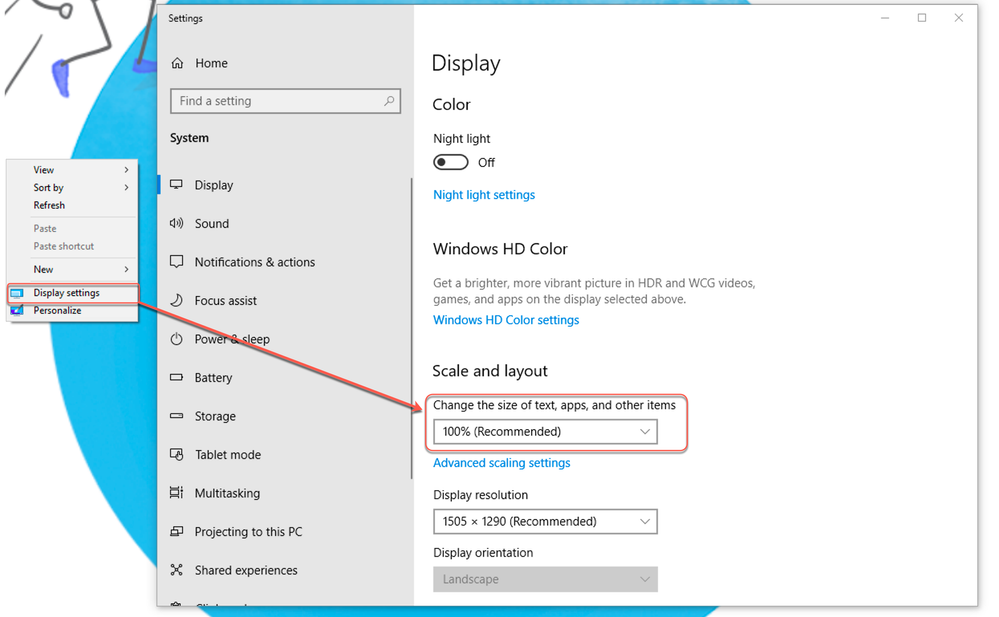The image size is (999, 617).
Task: Click the Tablet mode icon
Action: click(x=176, y=454)
